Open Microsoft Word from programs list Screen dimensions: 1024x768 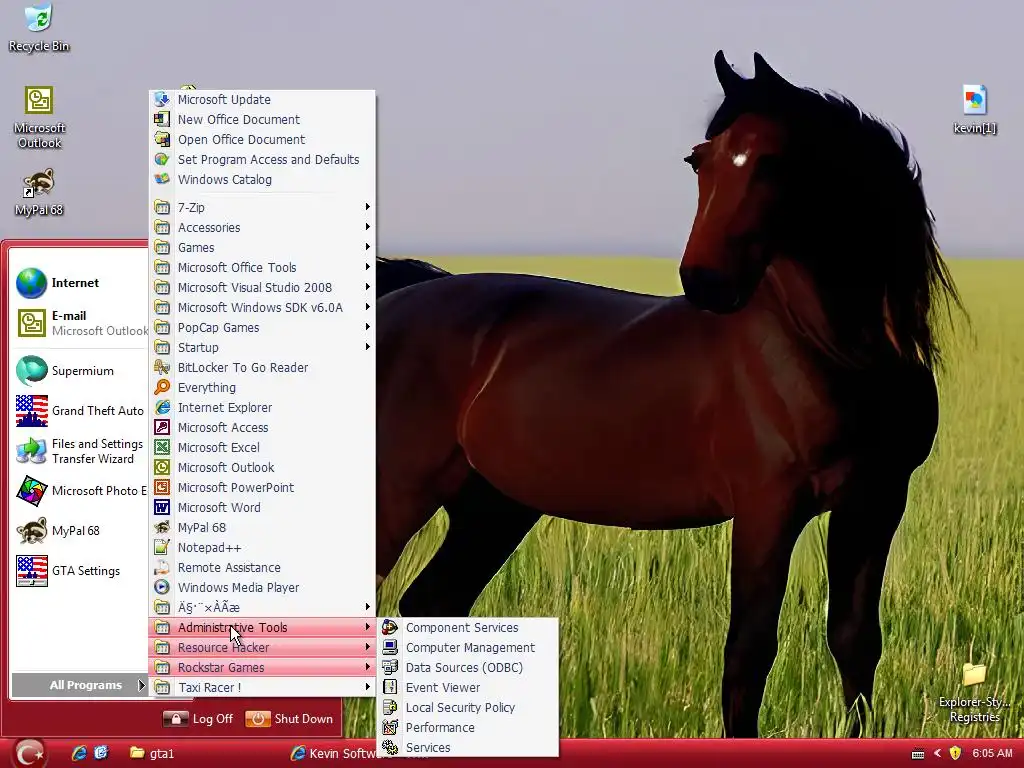tap(263, 508)
